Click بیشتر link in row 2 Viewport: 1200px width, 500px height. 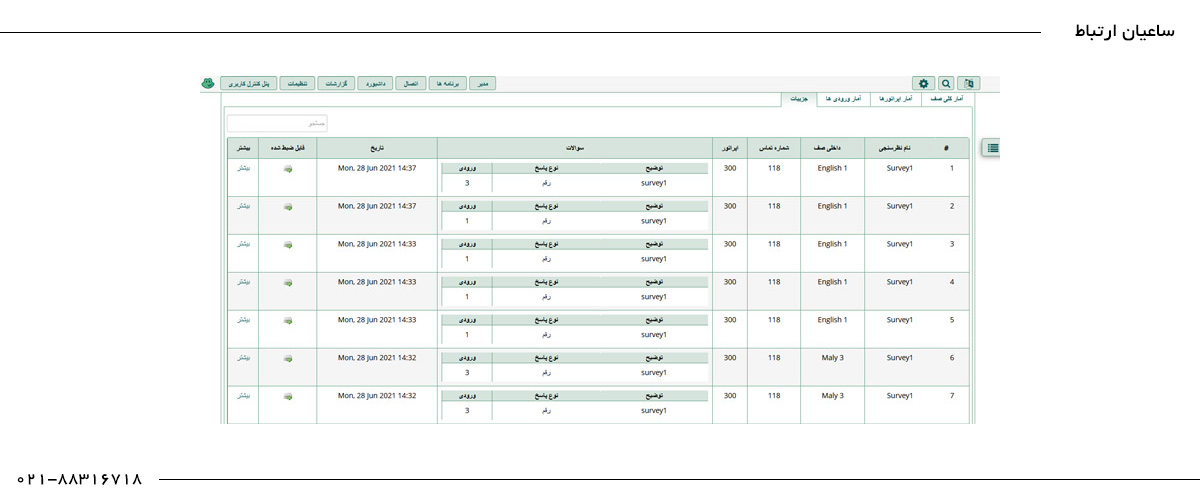(243, 206)
